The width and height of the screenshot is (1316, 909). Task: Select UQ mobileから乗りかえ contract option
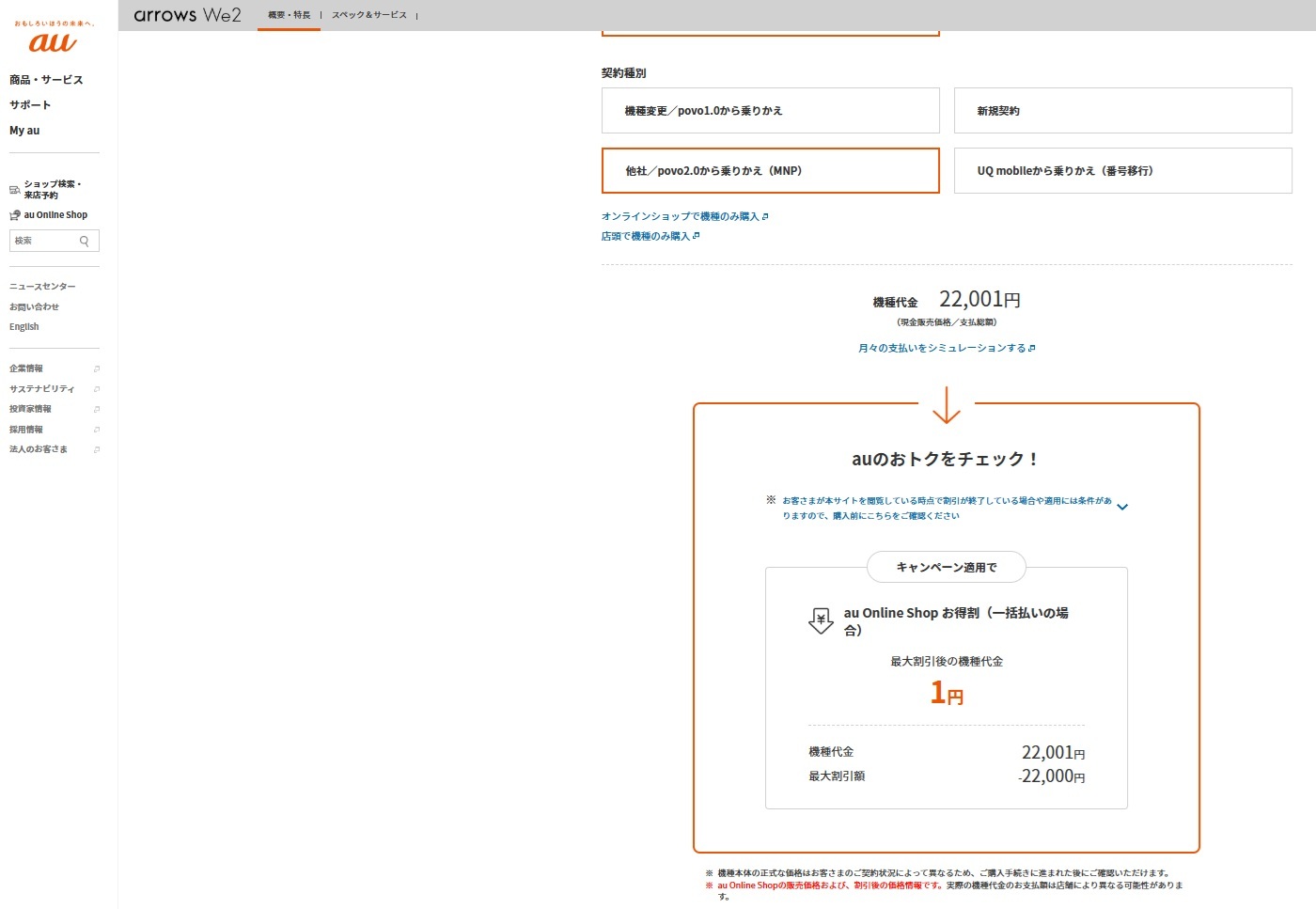(1122, 171)
